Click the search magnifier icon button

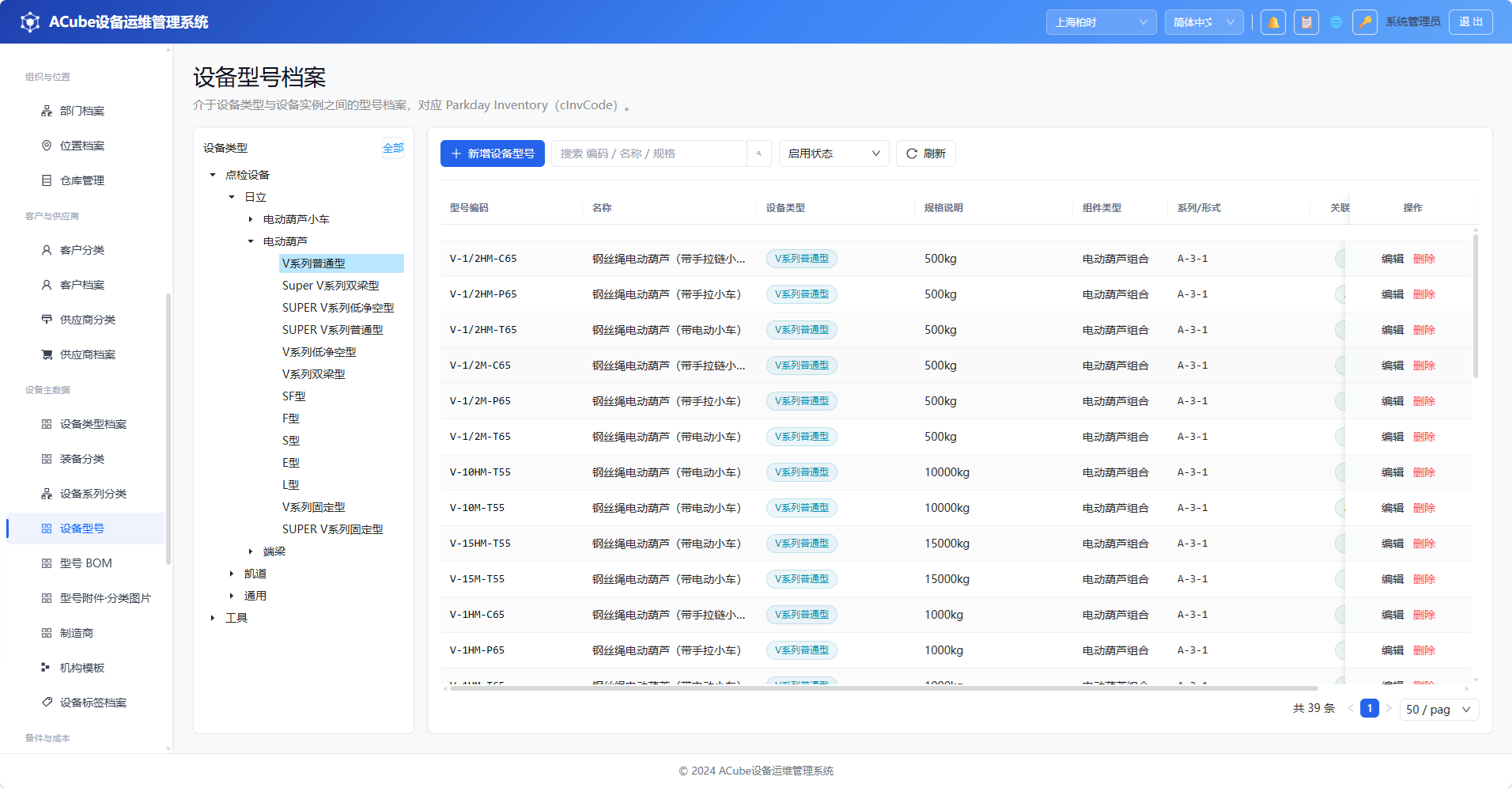click(x=759, y=153)
